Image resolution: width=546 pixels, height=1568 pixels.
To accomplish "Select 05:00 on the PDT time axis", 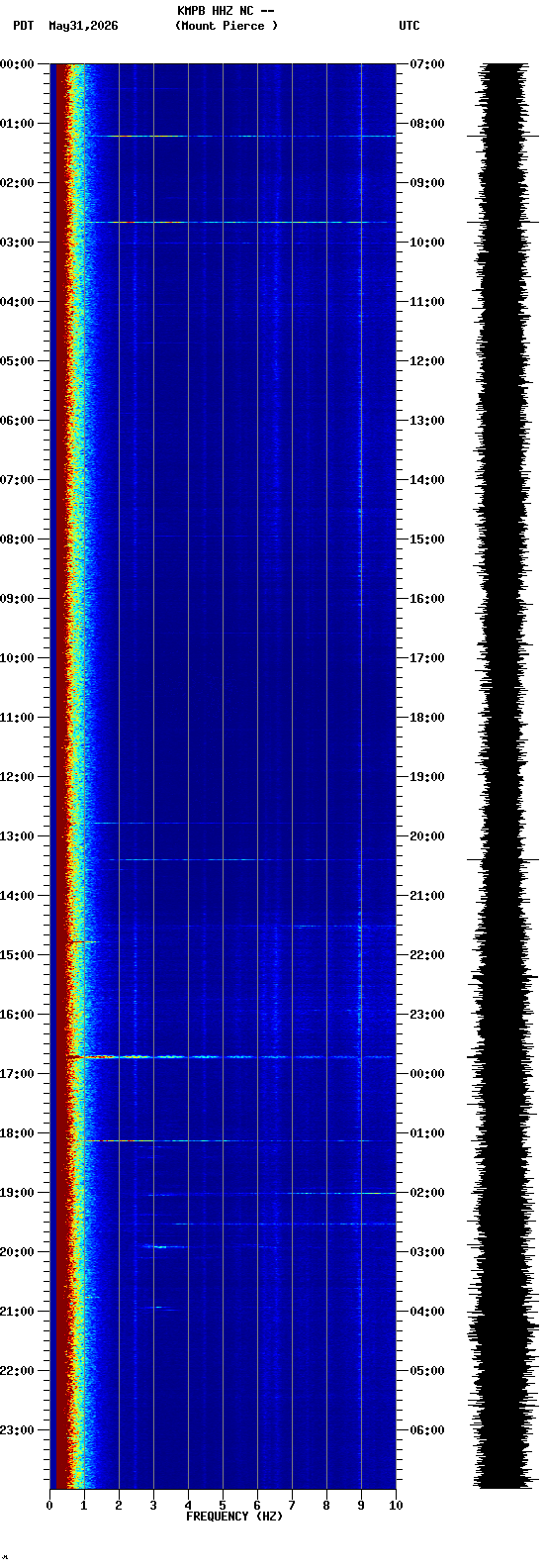I will point(17,361).
